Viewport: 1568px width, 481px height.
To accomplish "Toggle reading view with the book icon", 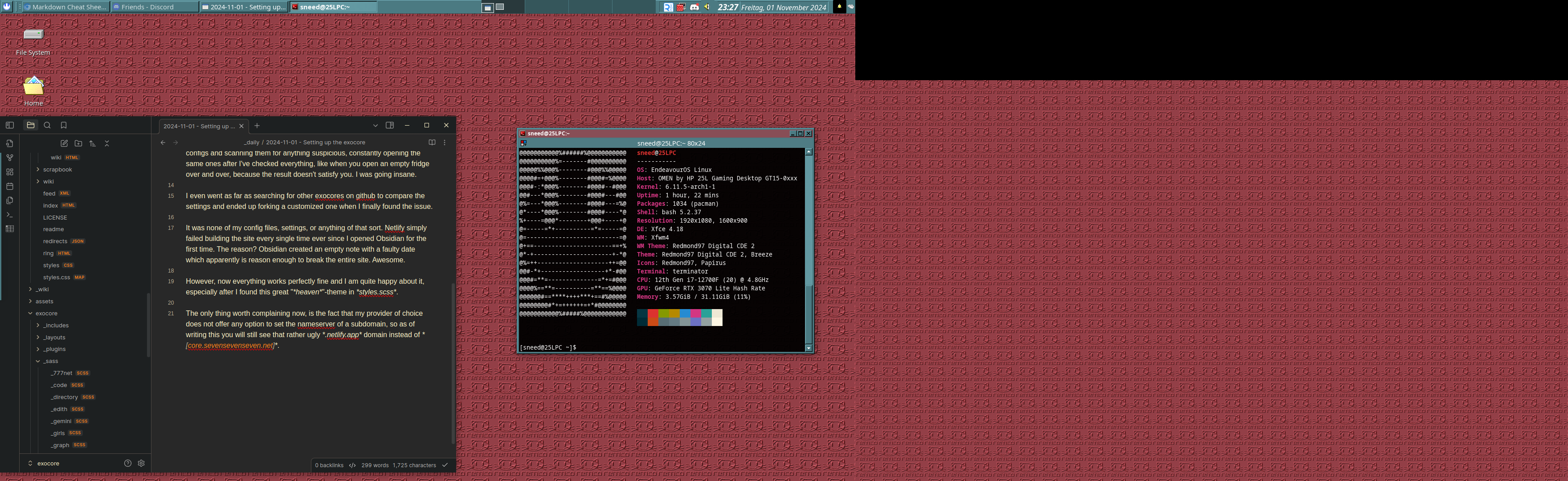I will point(432,142).
